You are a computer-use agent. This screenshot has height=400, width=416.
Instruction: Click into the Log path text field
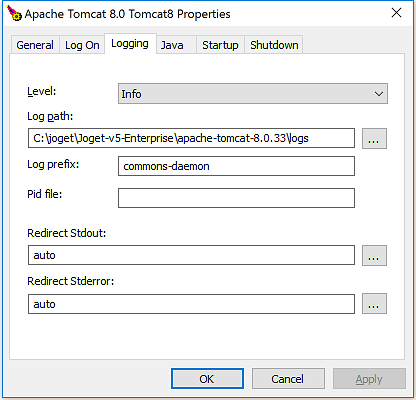point(191,138)
